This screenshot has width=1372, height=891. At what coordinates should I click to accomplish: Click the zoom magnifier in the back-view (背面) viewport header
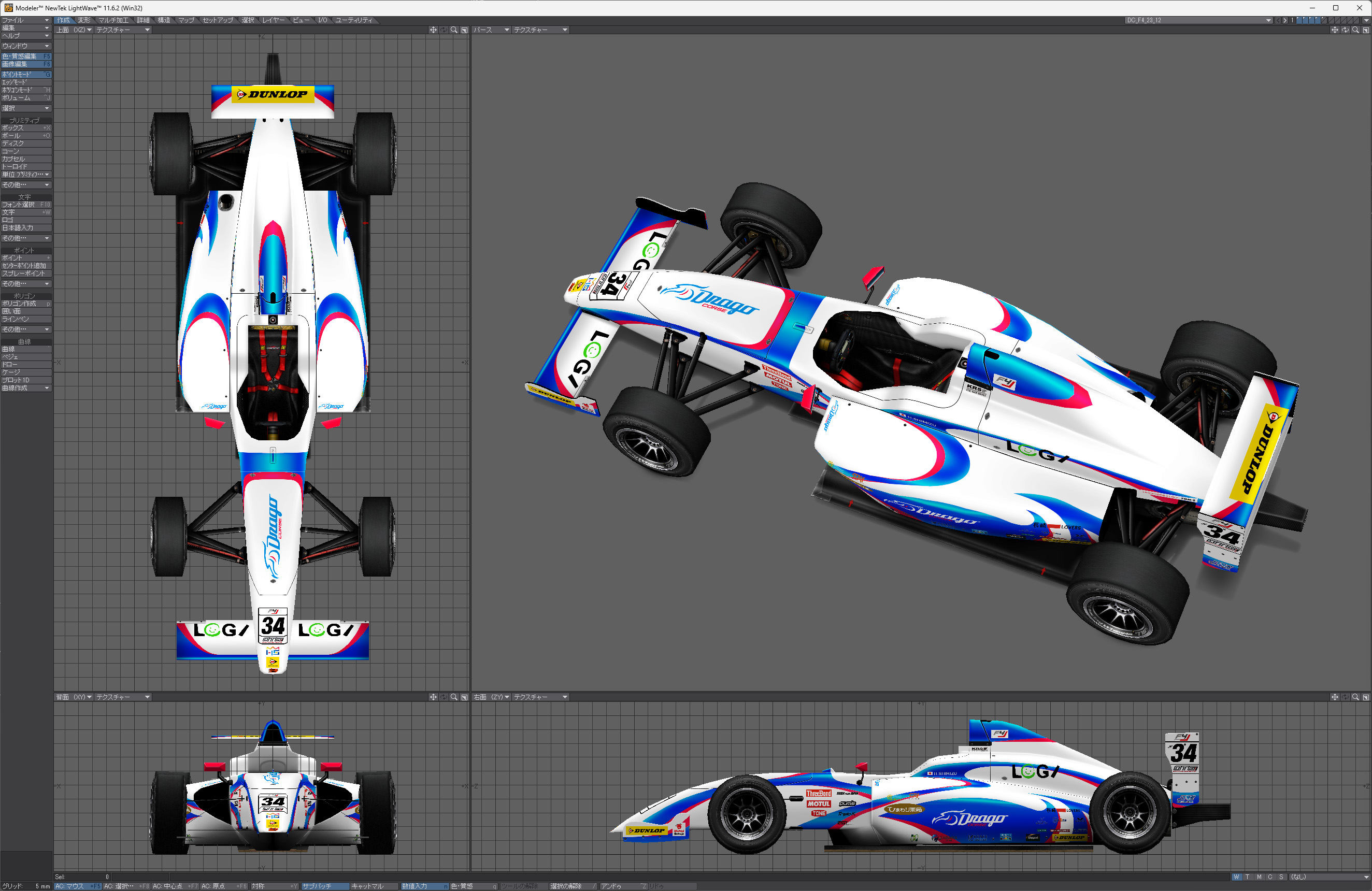(x=454, y=697)
